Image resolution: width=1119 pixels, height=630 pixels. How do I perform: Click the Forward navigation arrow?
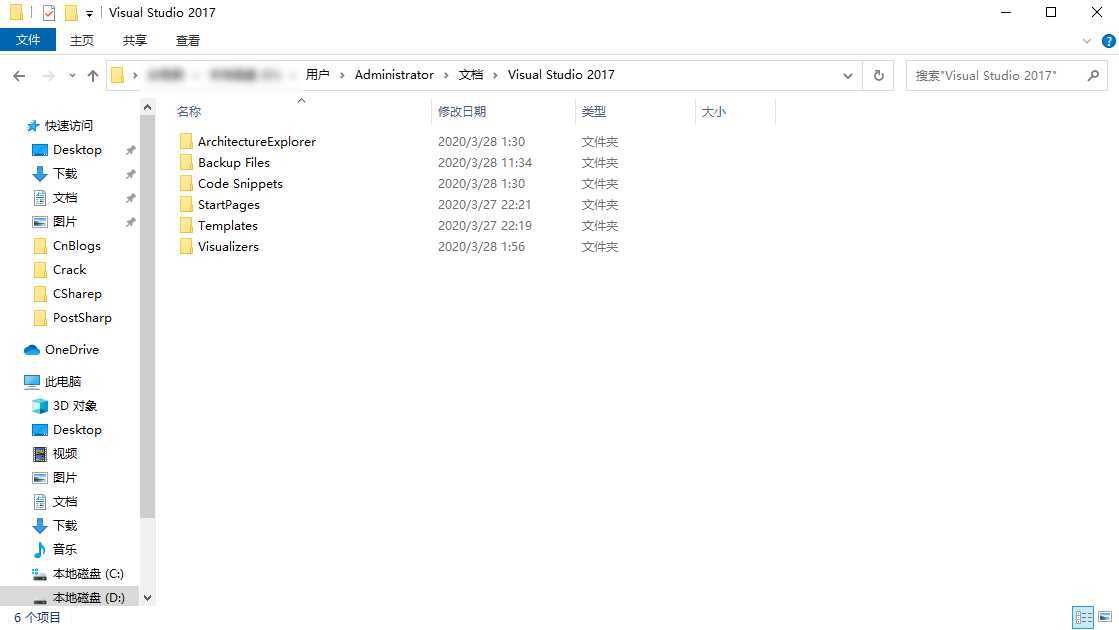pyautogui.click(x=49, y=76)
